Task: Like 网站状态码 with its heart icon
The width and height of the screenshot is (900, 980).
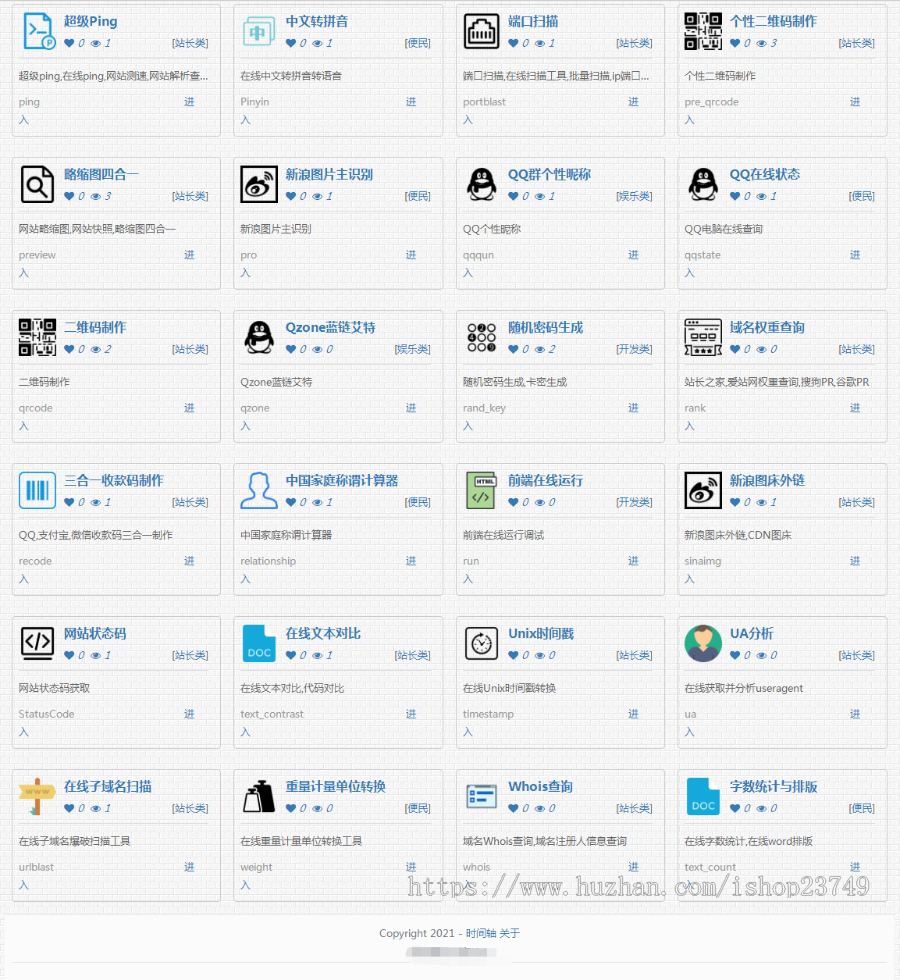Action: 69,656
